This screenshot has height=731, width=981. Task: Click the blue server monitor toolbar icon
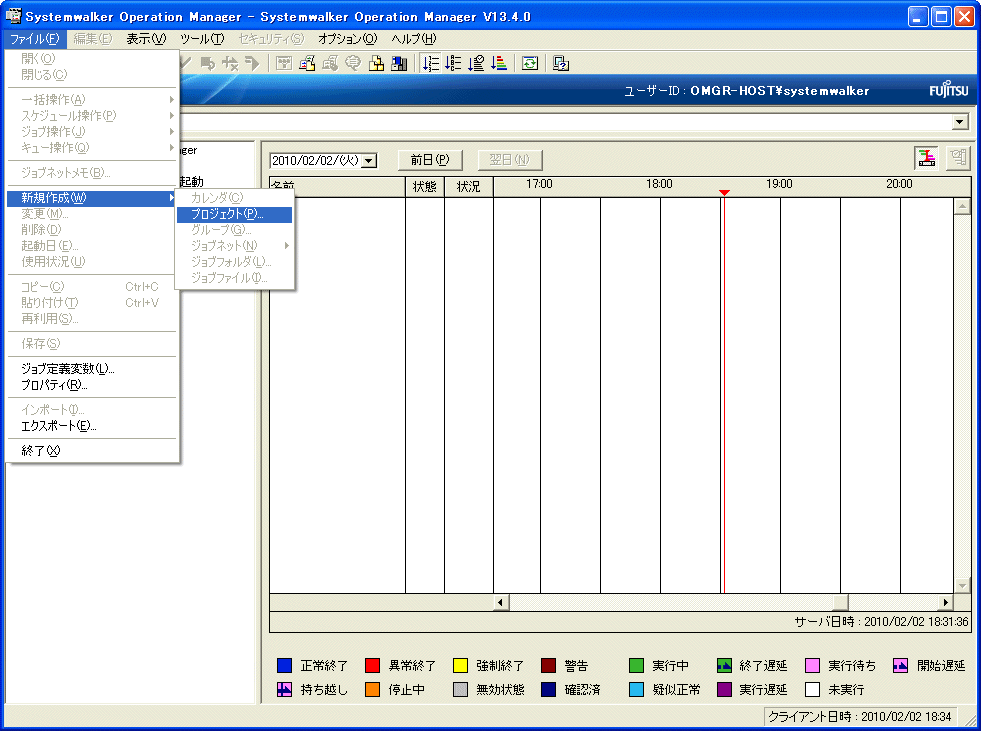point(399,63)
